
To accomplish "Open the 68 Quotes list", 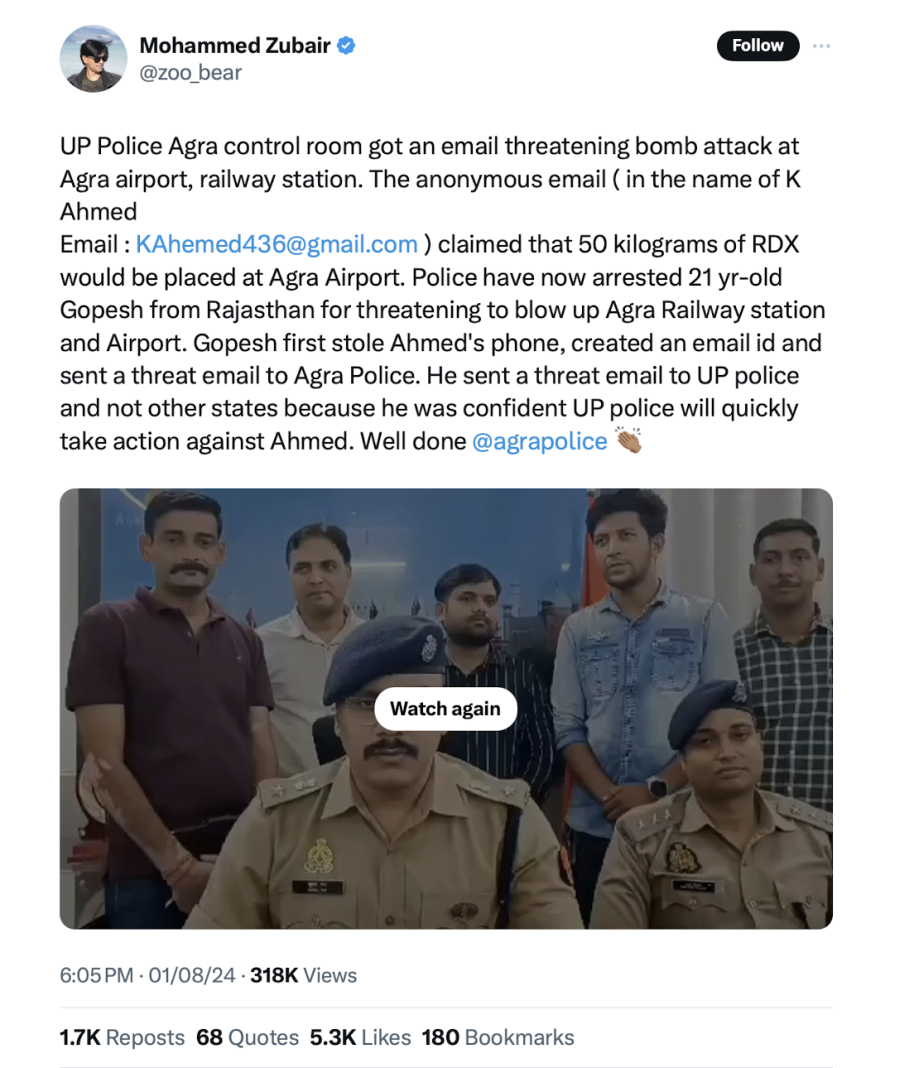I will [247, 1037].
